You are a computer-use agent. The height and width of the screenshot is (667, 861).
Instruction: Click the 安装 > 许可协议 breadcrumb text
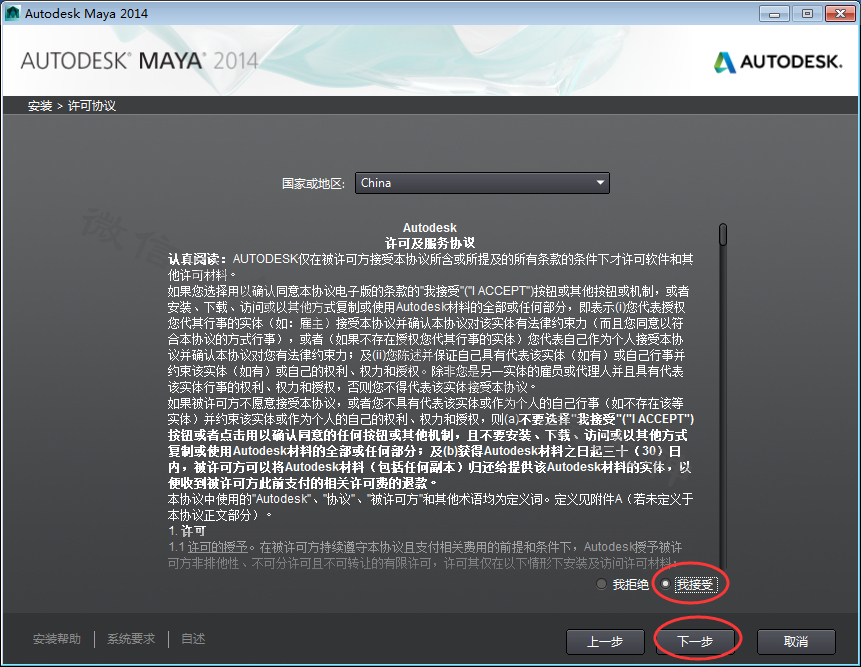point(72,105)
